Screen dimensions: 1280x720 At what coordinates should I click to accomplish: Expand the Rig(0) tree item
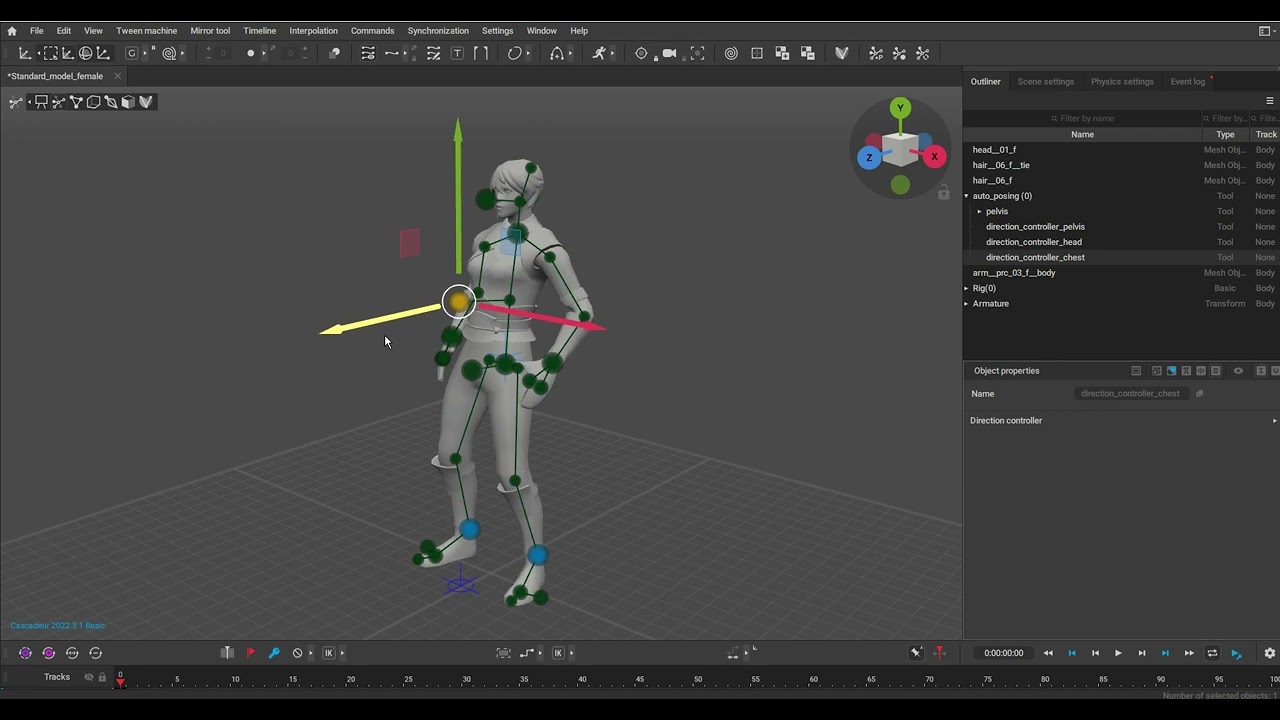pos(967,289)
